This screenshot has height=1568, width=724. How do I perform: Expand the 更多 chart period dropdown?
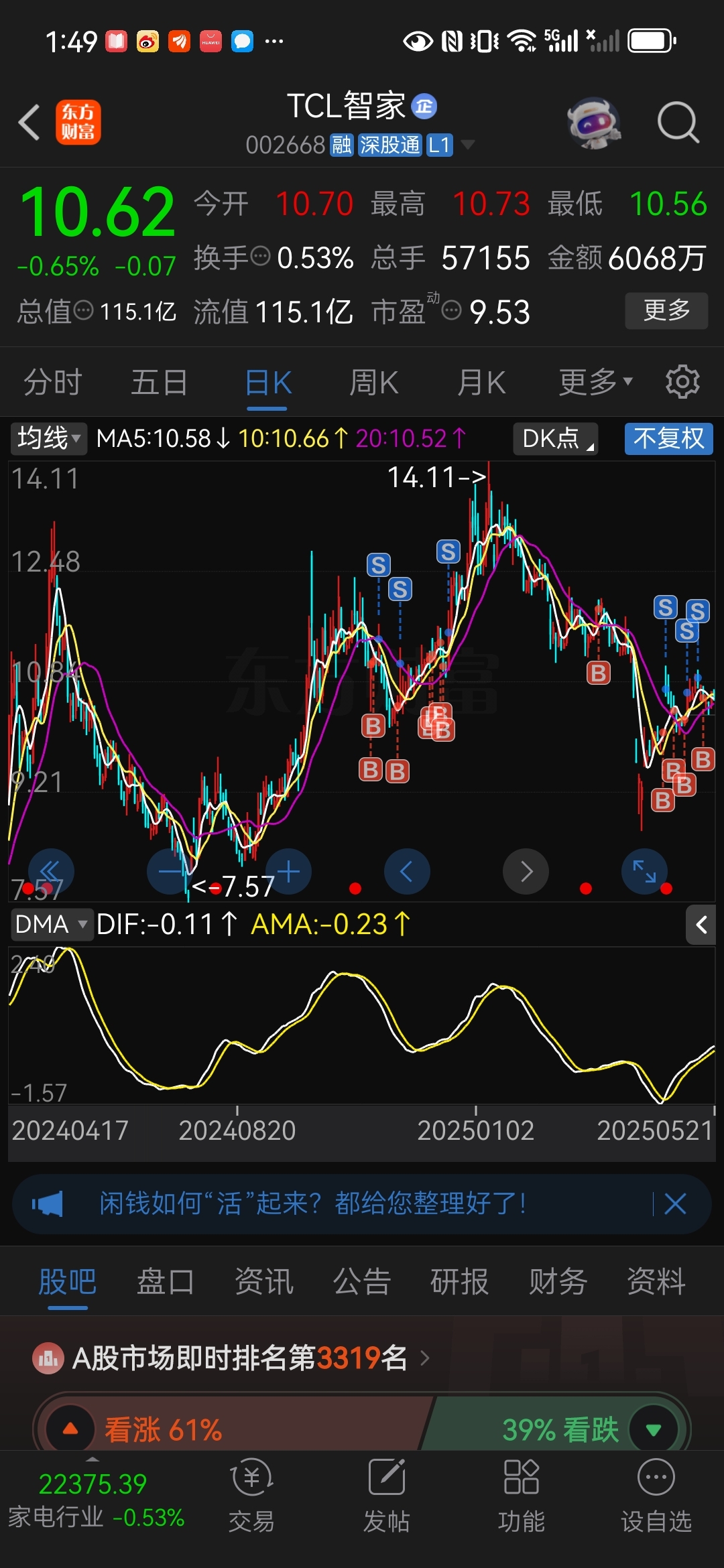pyautogui.click(x=595, y=383)
